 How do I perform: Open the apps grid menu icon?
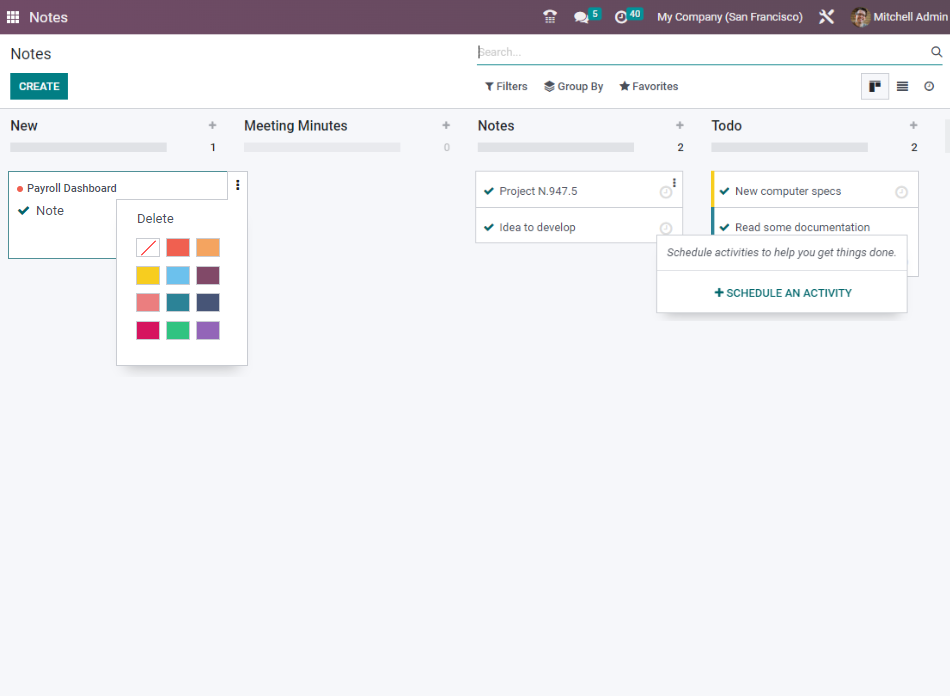(x=13, y=17)
